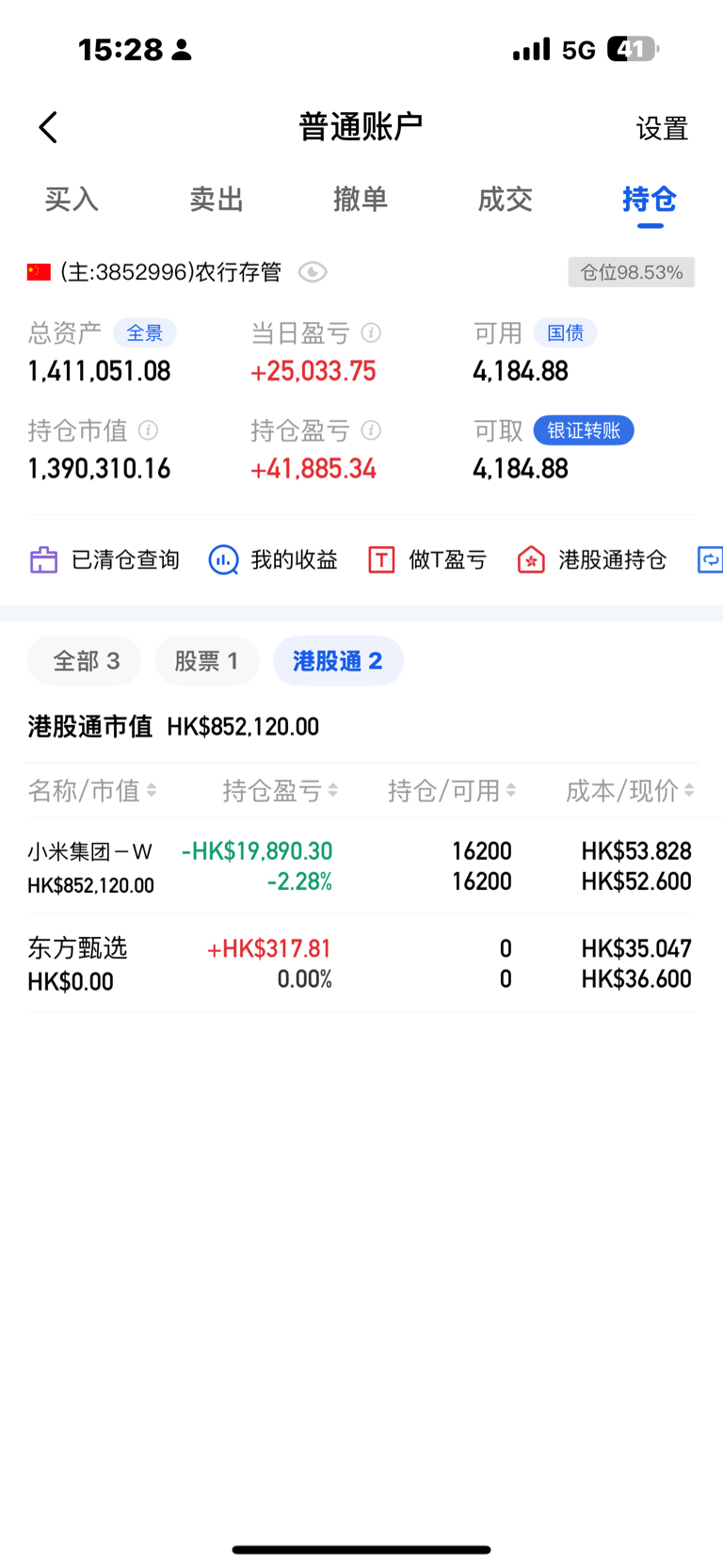Tap 东方甄选 cost price HK$35.047
Viewport: 723px width, 1568px height.
636,948
